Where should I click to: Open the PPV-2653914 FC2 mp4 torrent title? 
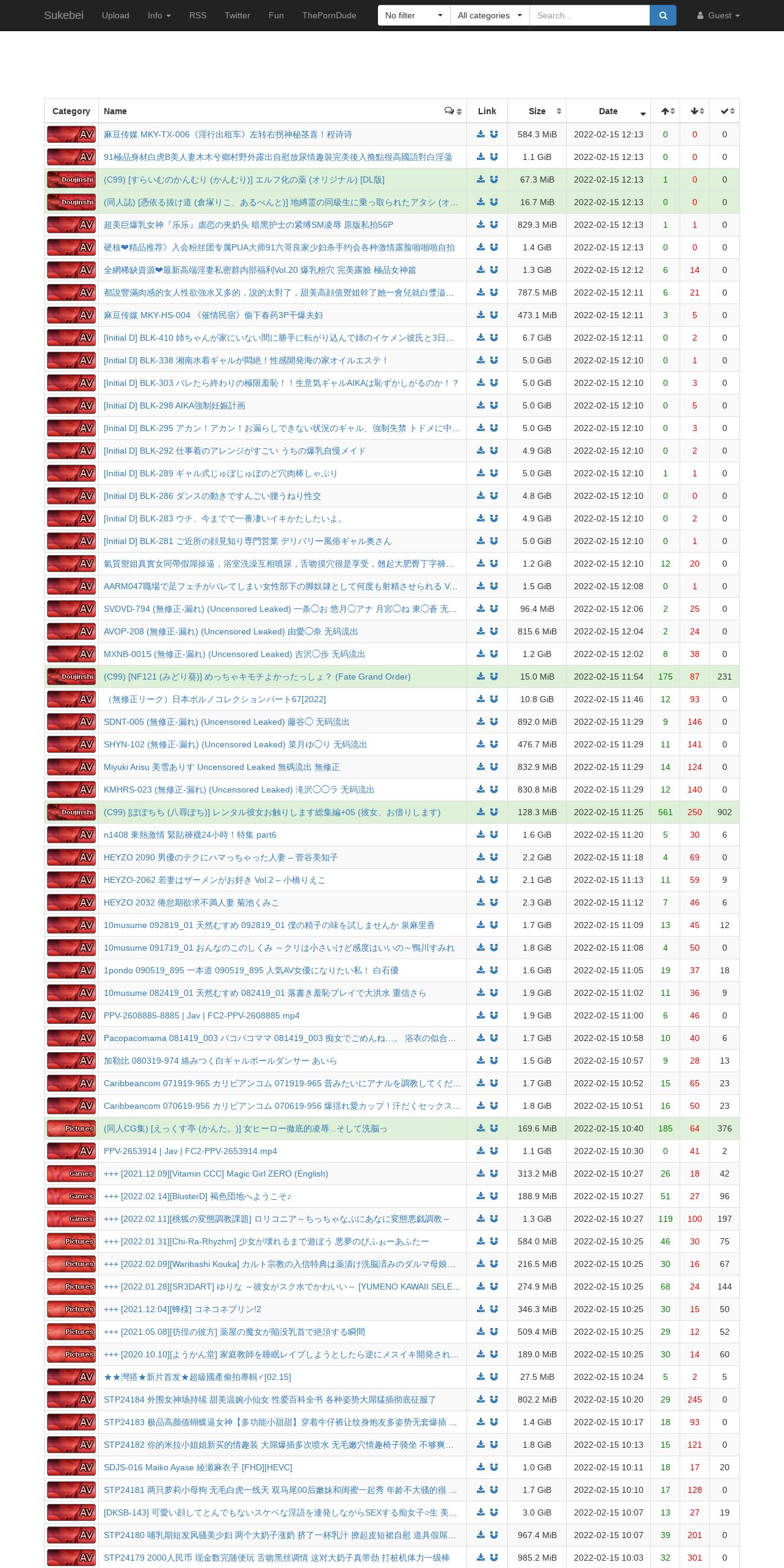(x=191, y=1151)
